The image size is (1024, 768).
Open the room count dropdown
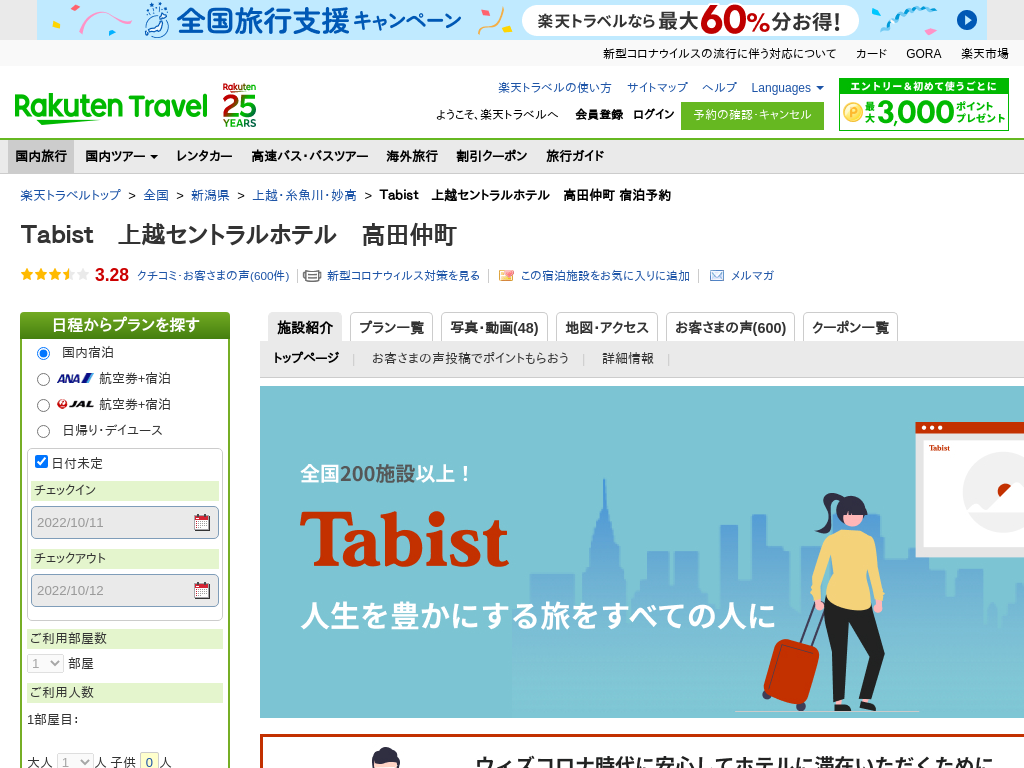tap(45, 664)
